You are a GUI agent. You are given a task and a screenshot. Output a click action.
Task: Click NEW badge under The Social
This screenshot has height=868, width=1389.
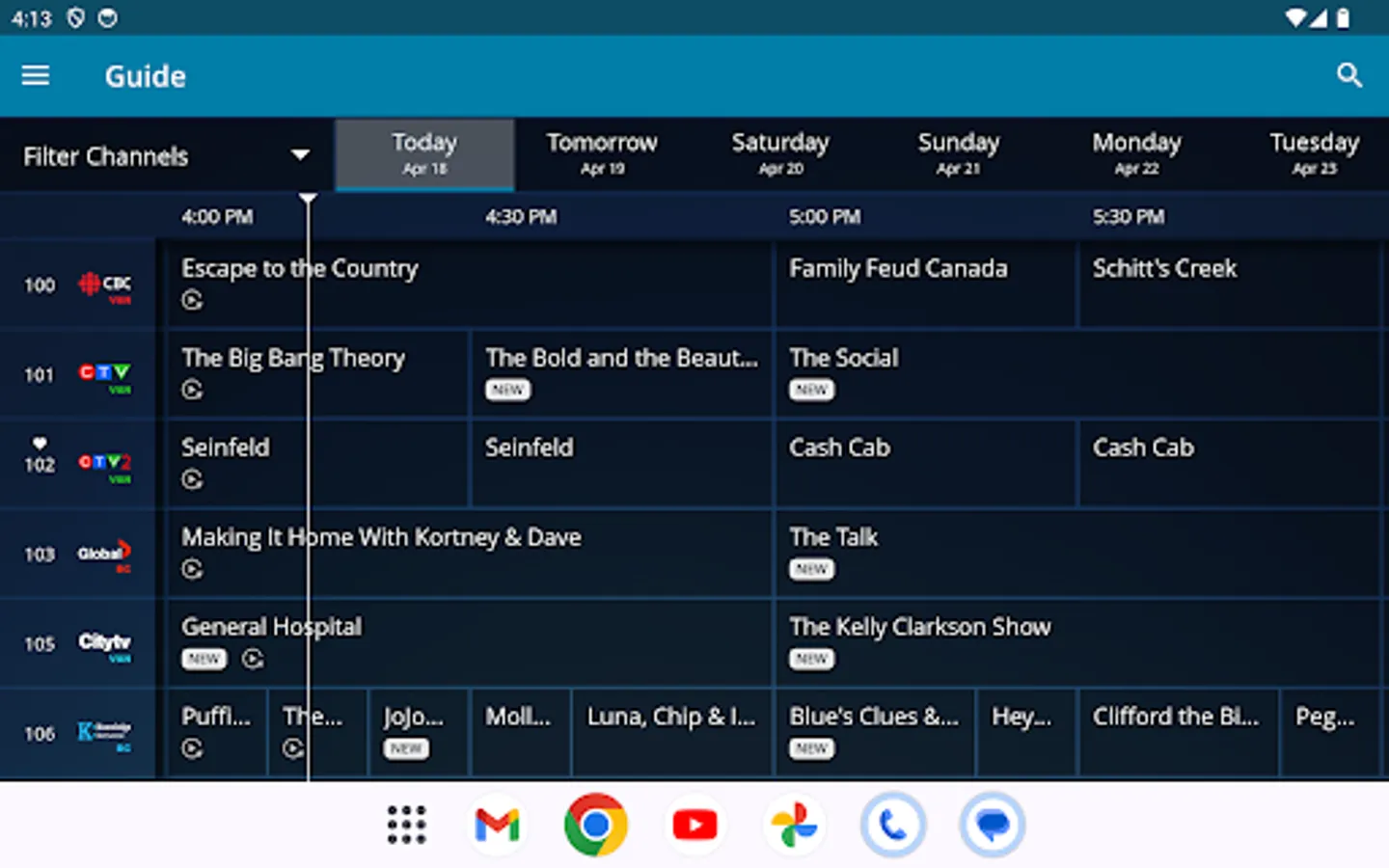[x=812, y=390]
